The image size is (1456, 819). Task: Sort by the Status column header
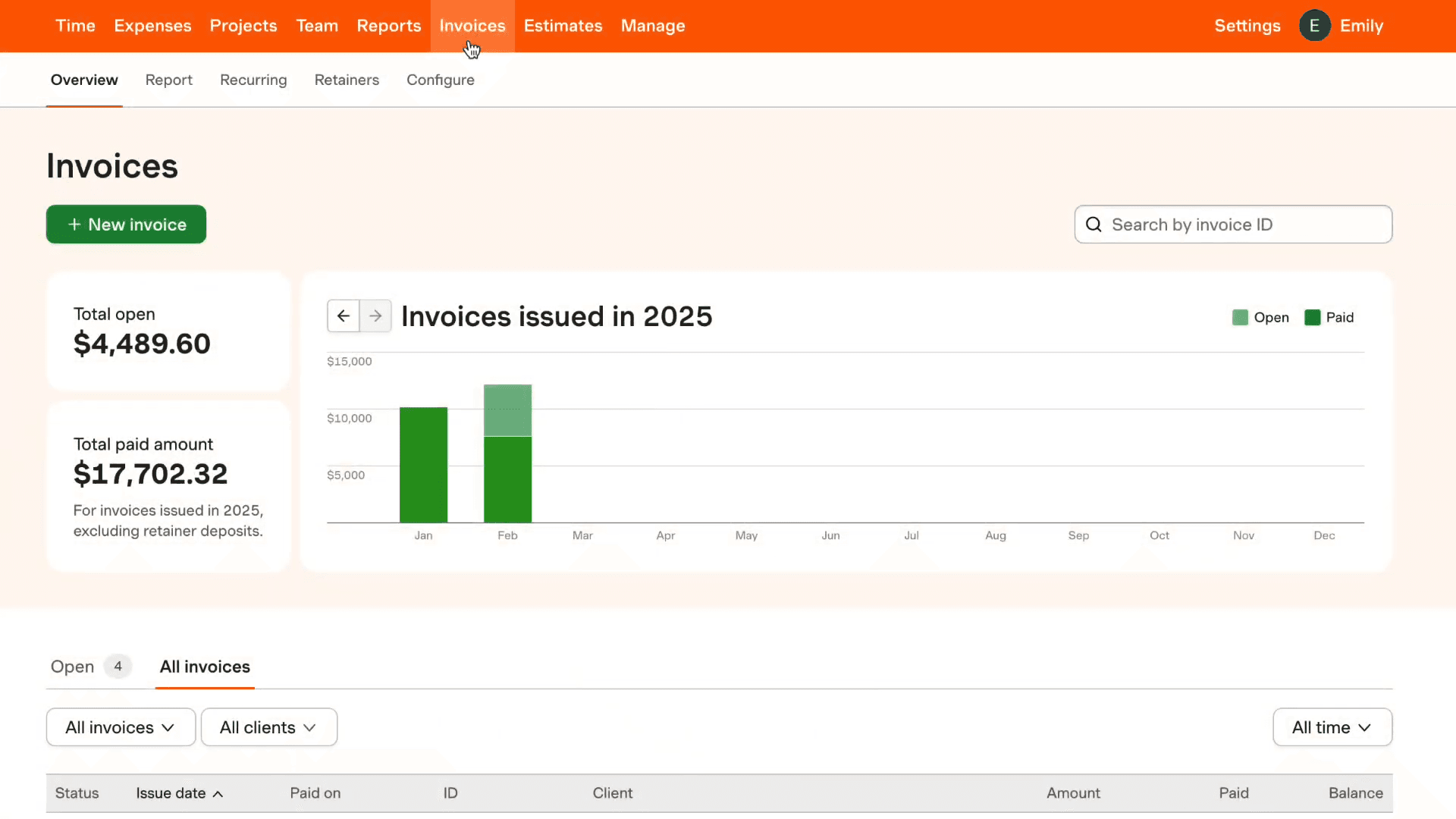(77, 793)
